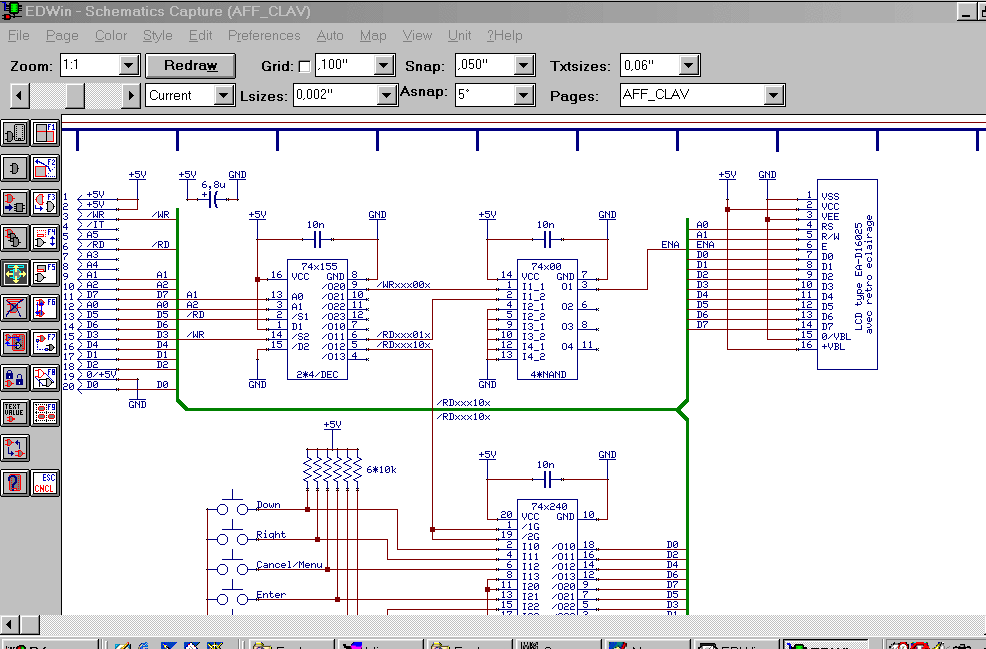Click the F1 function icon in left toolbar

click(45, 133)
